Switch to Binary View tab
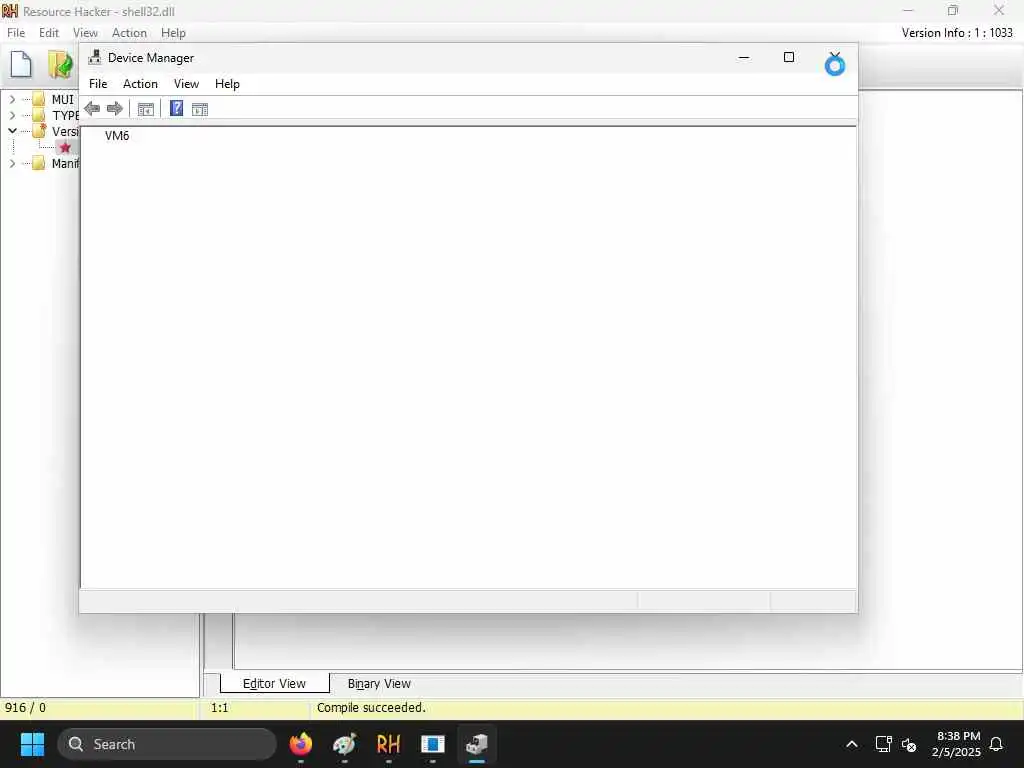The width and height of the screenshot is (1024, 768). coord(379,683)
